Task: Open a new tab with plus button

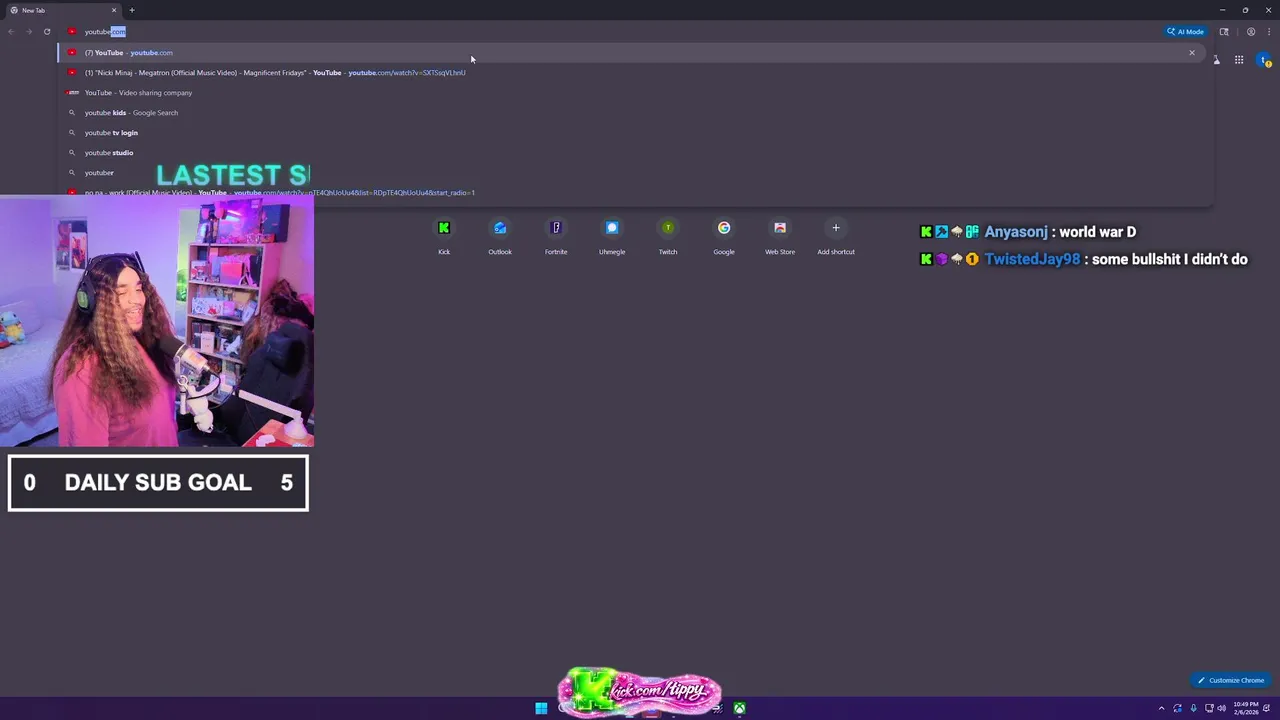Action: [131, 10]
